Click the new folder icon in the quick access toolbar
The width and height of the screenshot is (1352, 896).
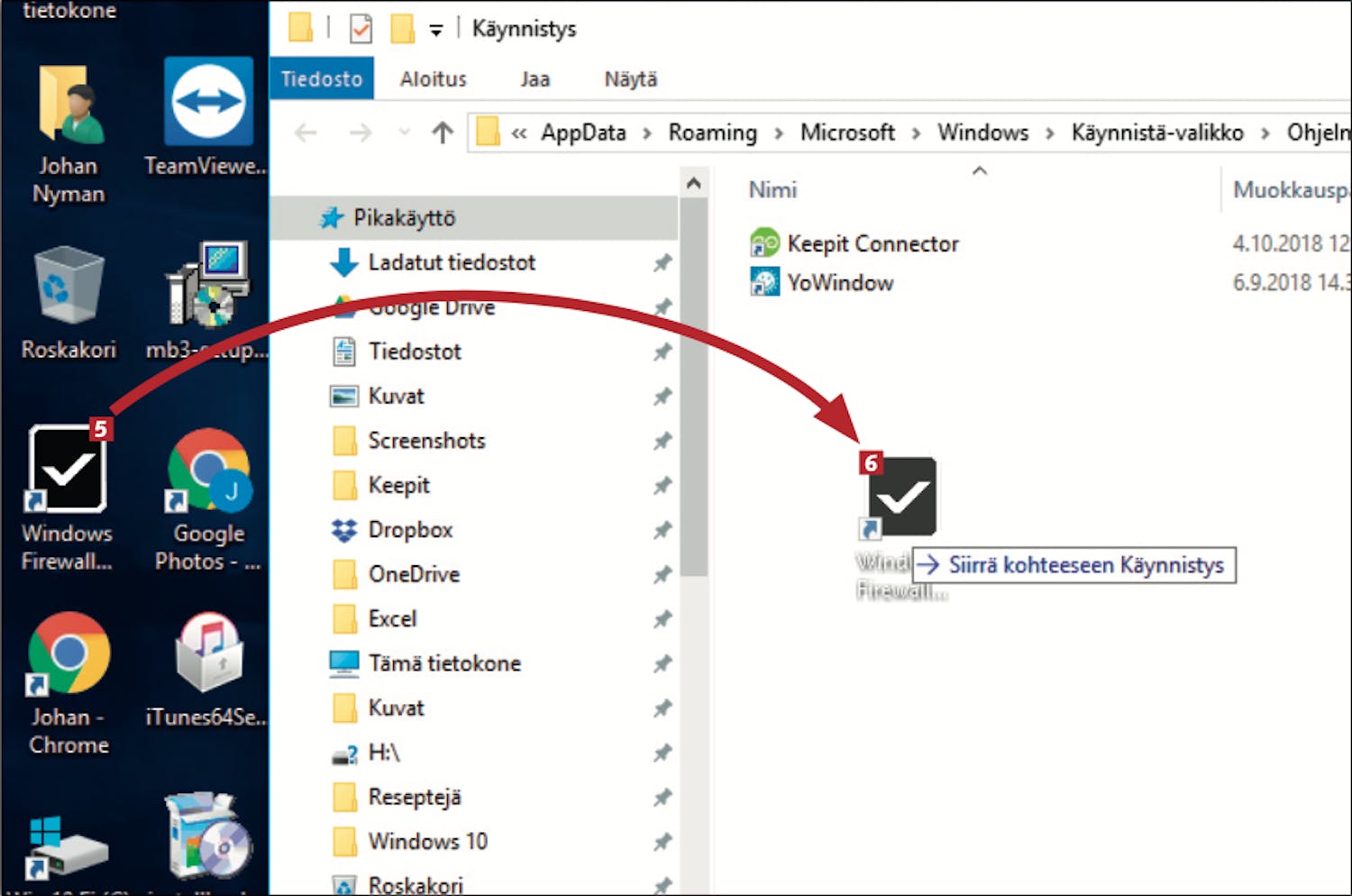pyautogui.click(x=402, y=29)
